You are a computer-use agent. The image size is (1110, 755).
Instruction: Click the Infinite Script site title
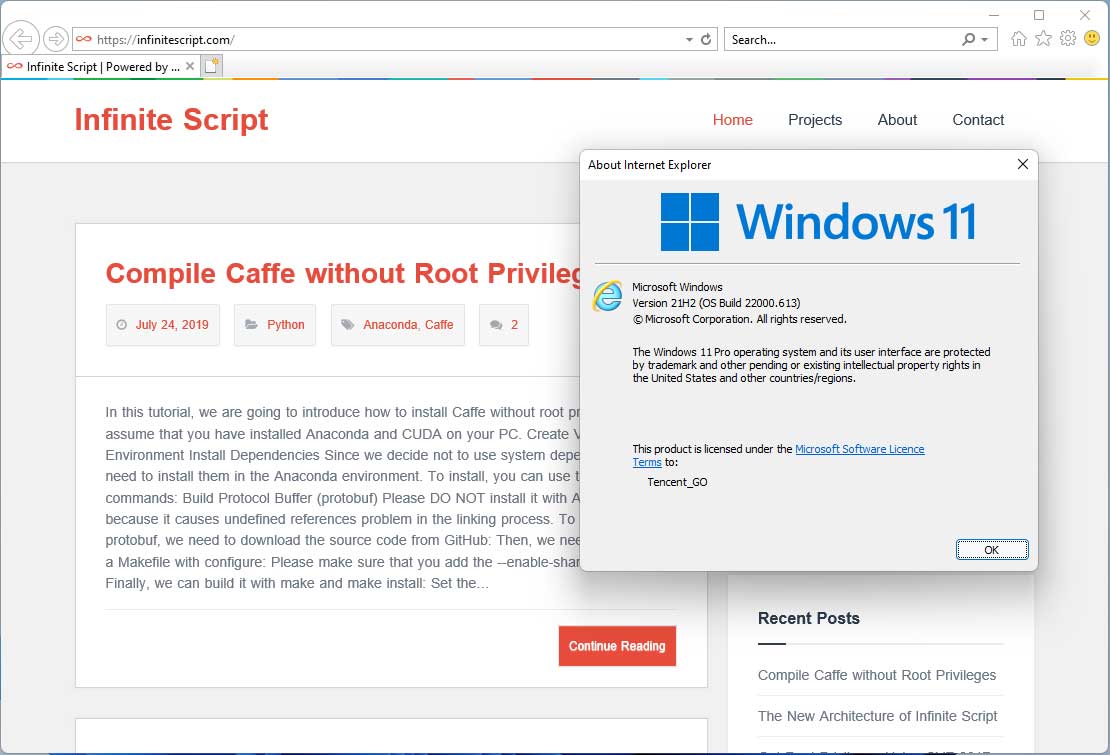click(171, 120)
